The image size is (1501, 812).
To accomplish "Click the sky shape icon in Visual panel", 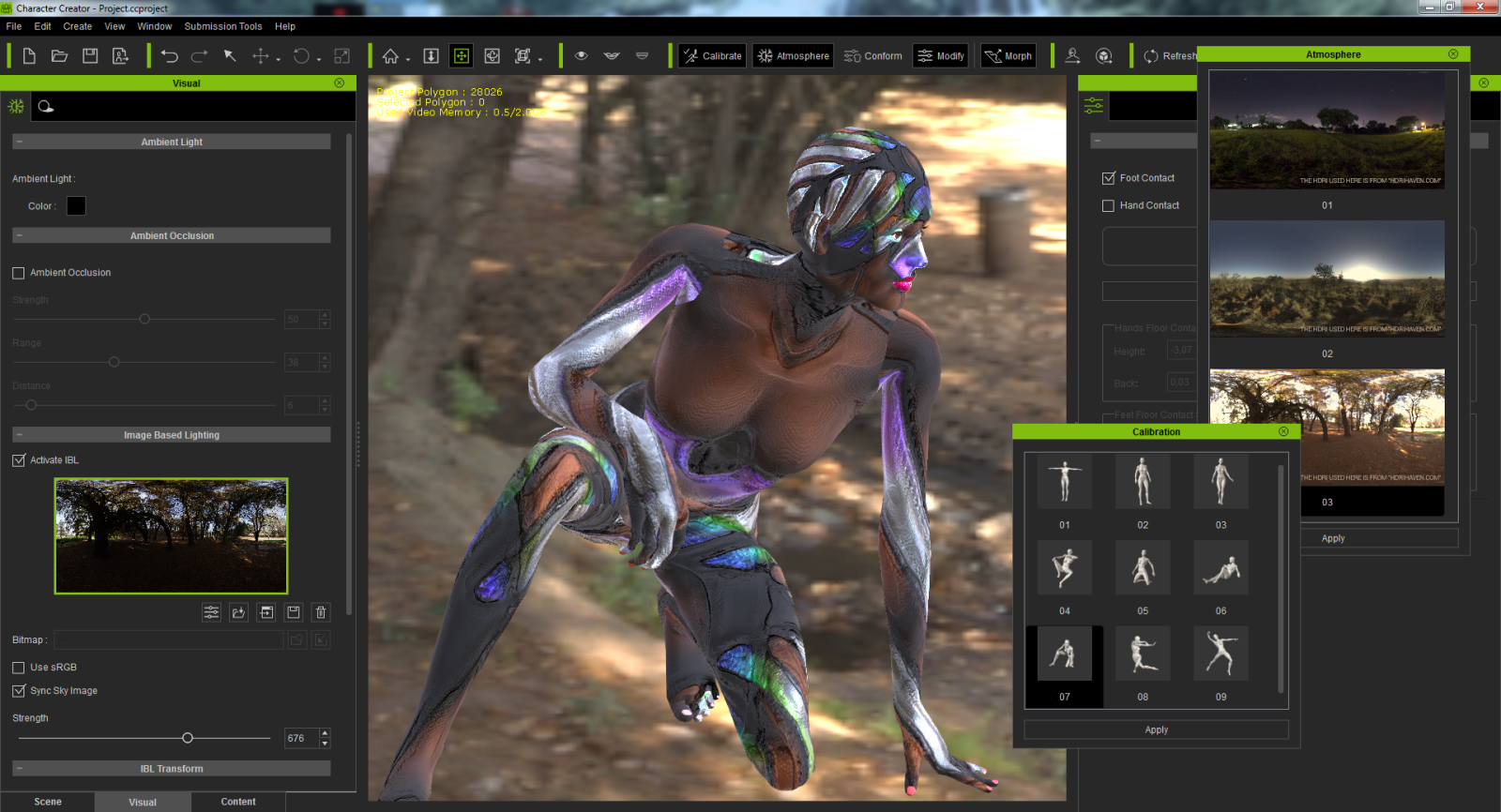I will click(x=46, y=107).
